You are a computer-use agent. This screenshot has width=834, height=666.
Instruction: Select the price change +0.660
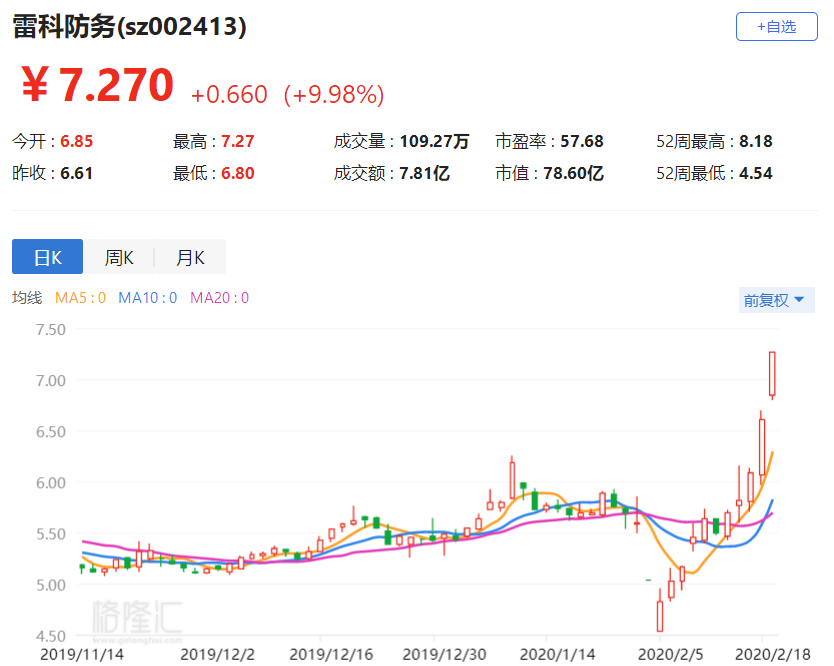(x=229, y=95)
